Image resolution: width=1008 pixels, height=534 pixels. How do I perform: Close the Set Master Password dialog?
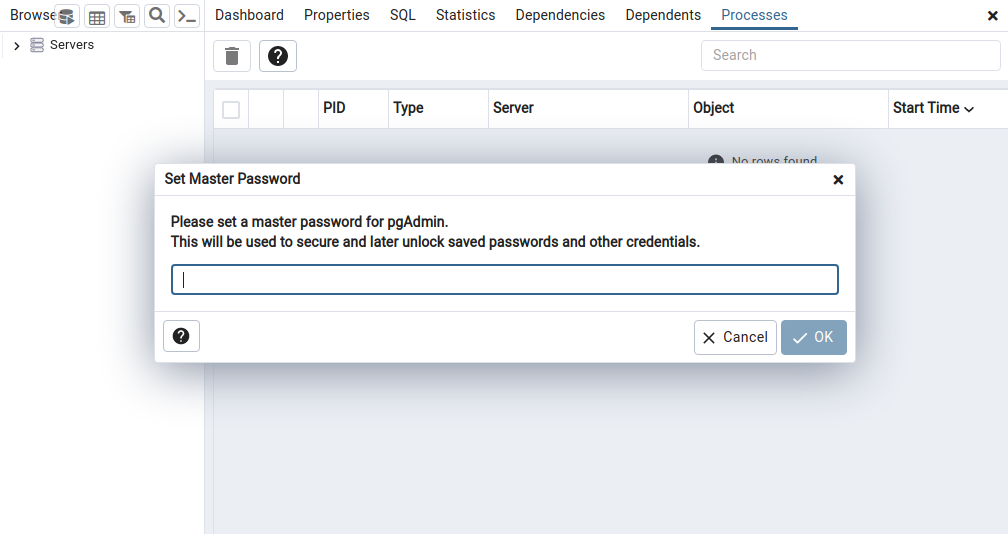838,180
